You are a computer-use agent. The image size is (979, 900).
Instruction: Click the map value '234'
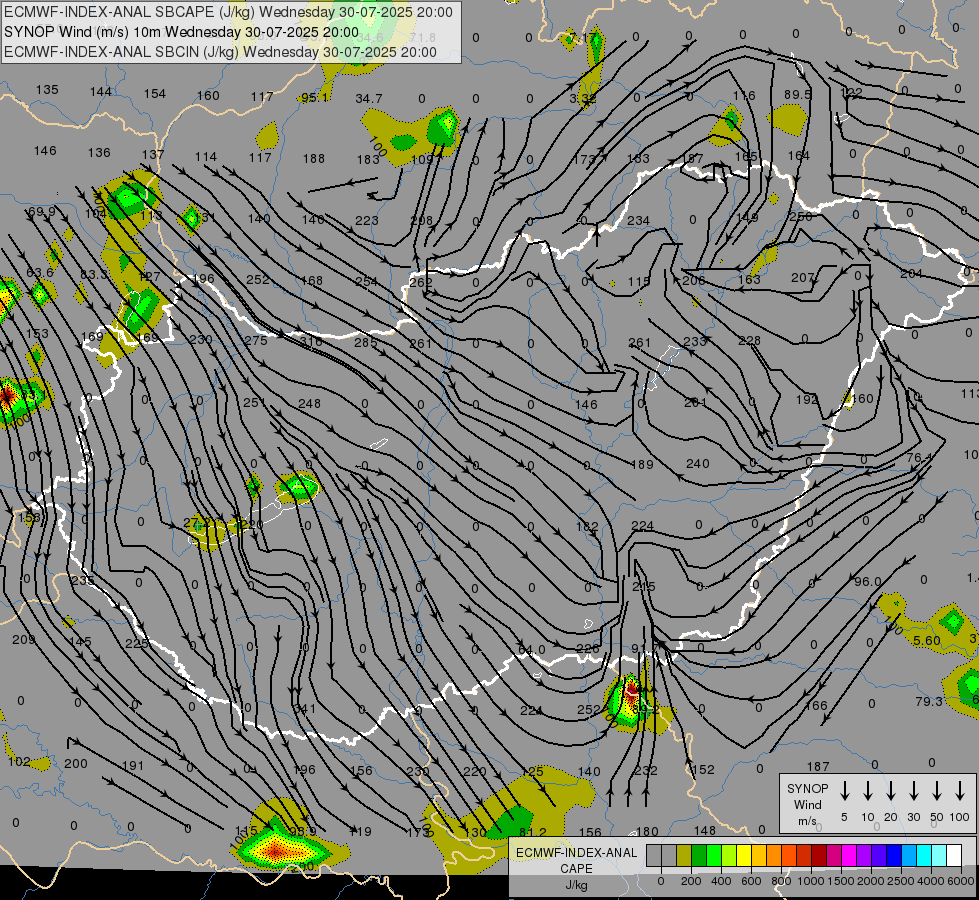click(x=638, y=220)
